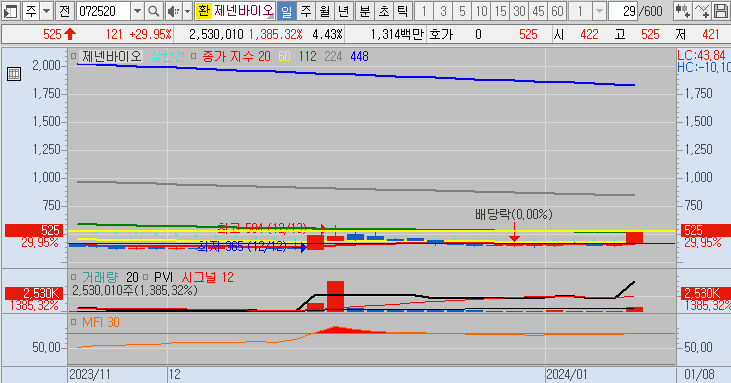Viewport: 731px width, 383px height.
Task: Open the data grid icon beside chart
Action: (x=14, y=74)
